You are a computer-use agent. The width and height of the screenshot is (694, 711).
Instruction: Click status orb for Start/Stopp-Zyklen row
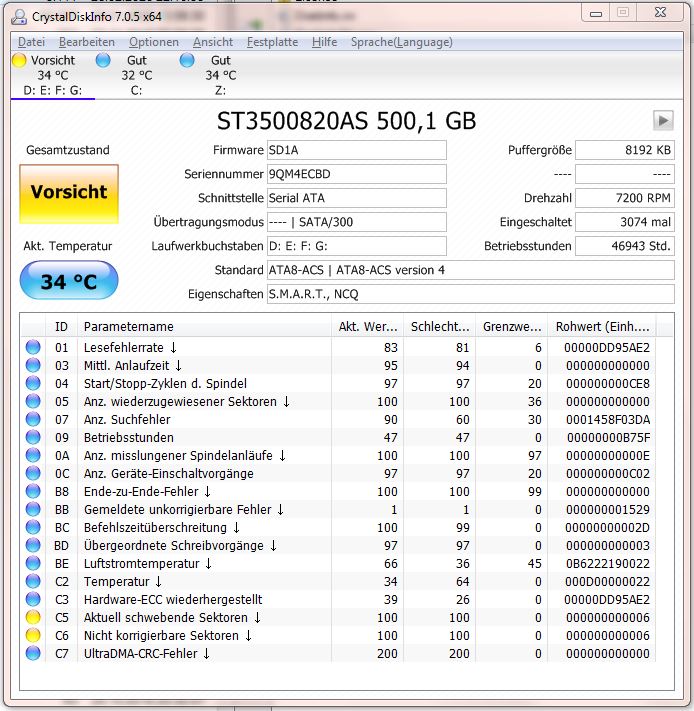33,384
